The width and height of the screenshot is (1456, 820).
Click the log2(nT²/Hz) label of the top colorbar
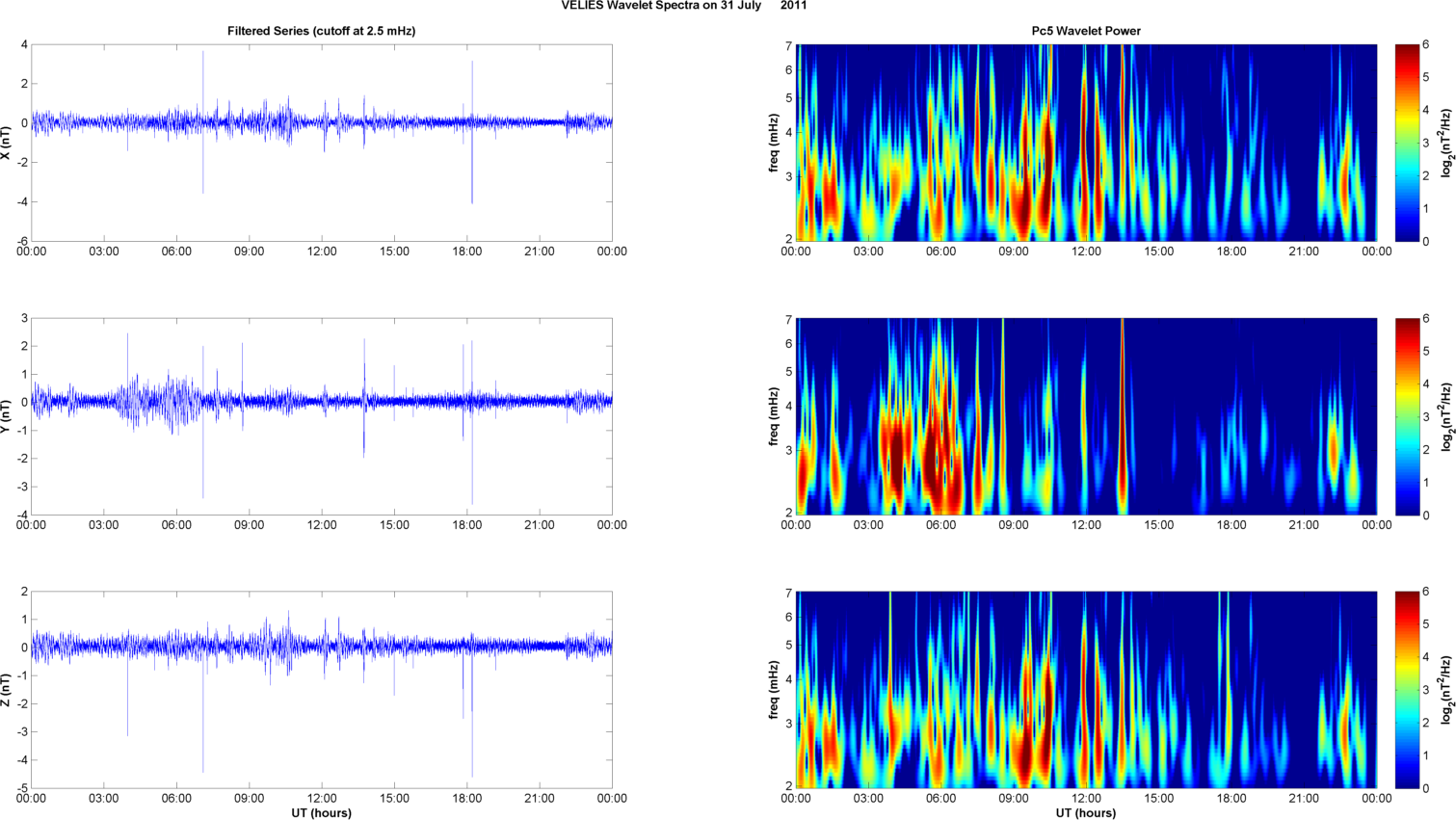(1447, 143)
